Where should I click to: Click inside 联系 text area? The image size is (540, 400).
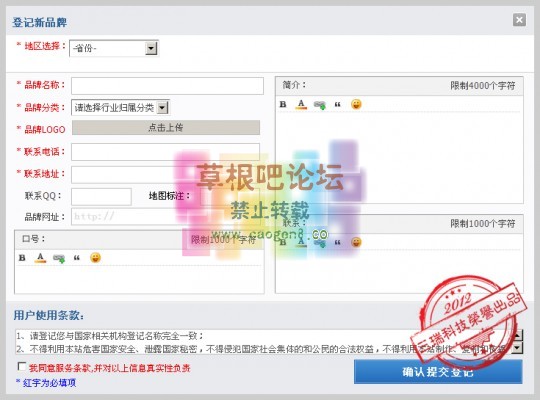(x=399, y=271)
